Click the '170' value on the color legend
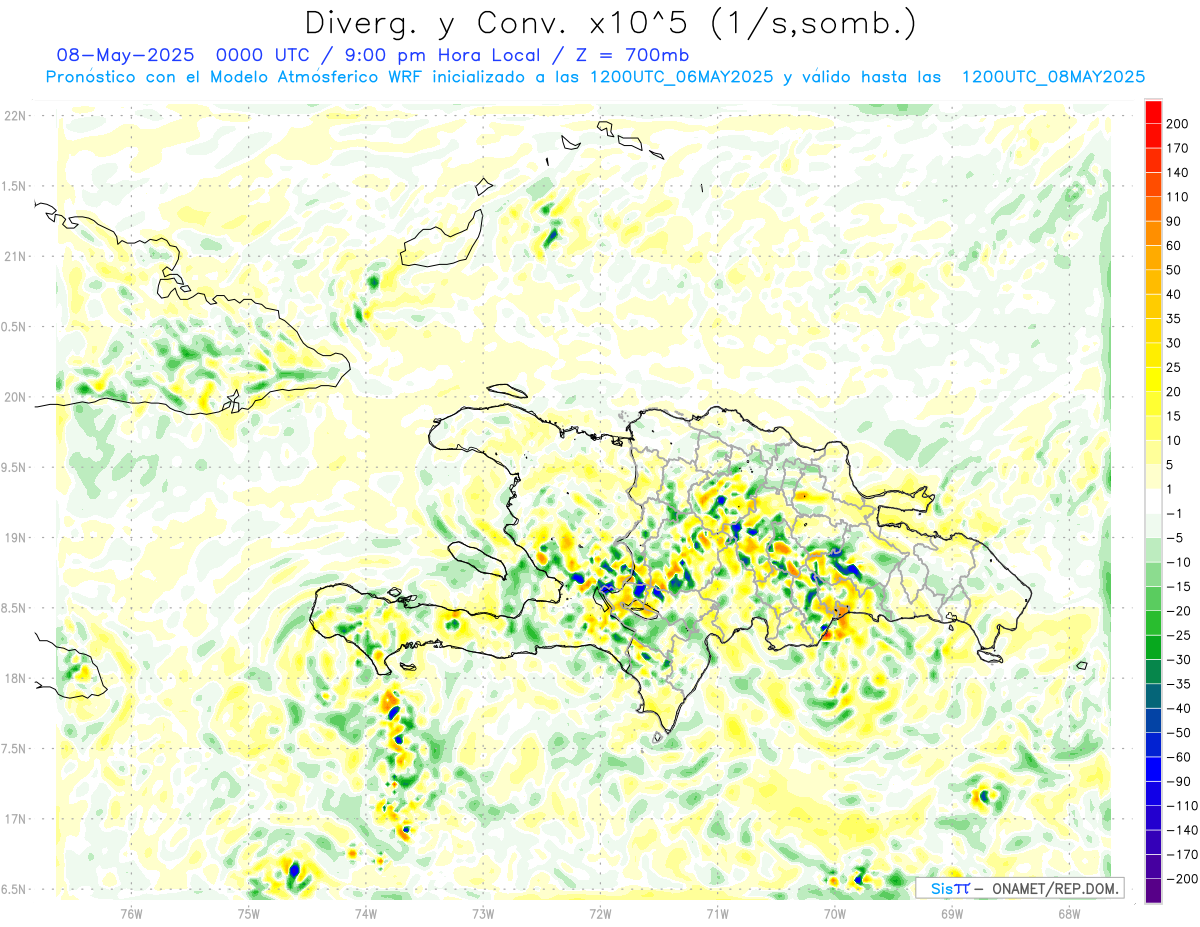 1178,148
